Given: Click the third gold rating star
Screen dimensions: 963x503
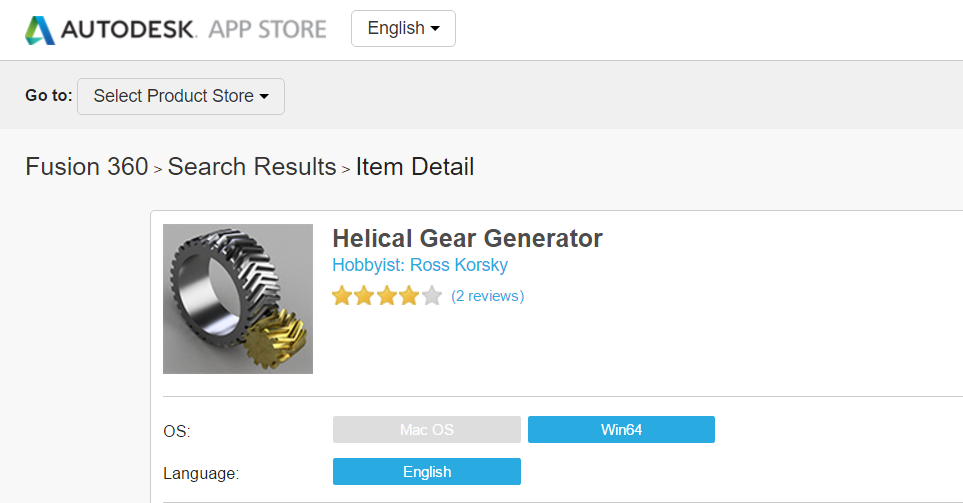Looking at the screenshot, I should coord(386,296).
